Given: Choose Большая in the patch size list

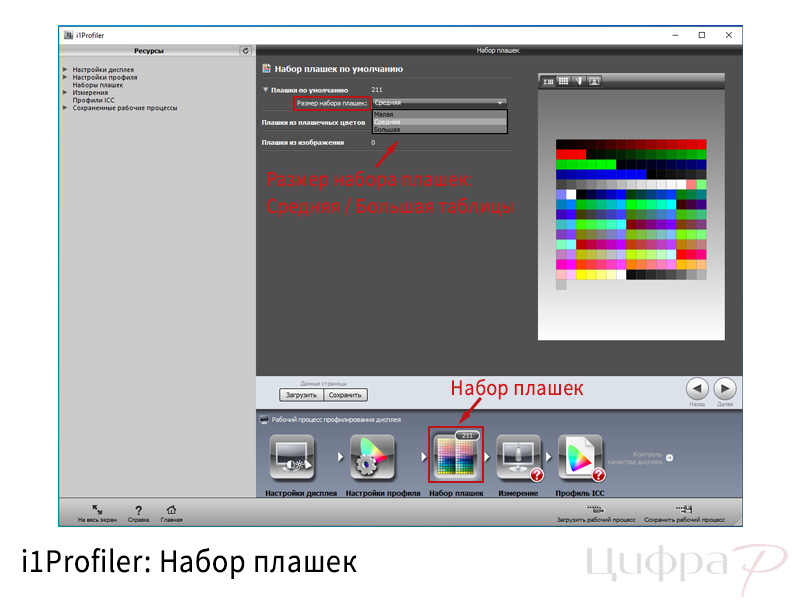Looking at the screenshot, I should (x=439, y=130).
